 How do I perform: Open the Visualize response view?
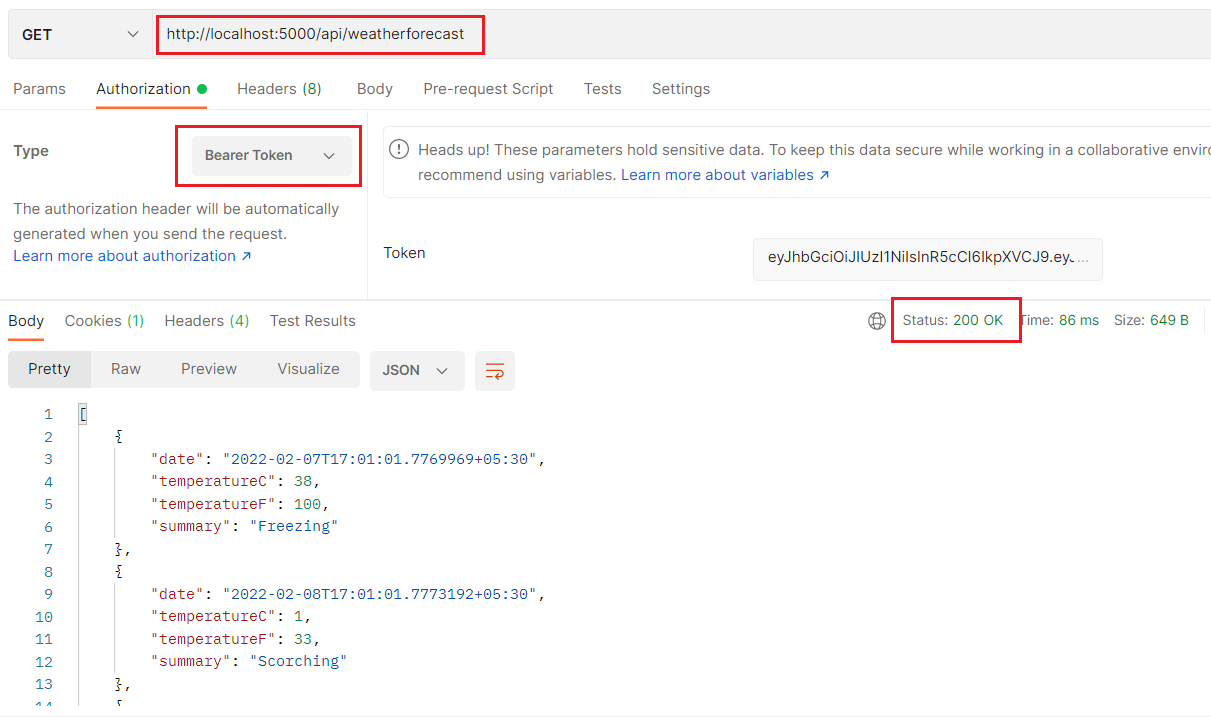[308, 368]
